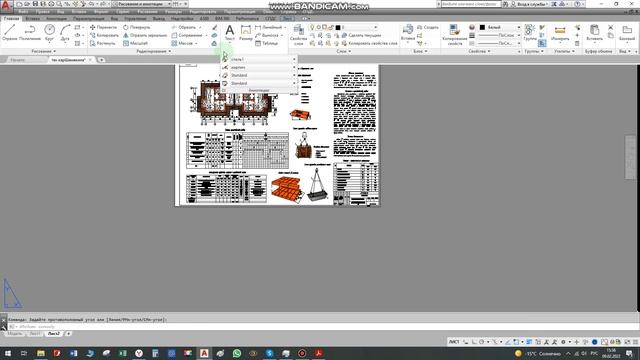Open the Начало start tab
The height and width of the screenshot is (360, 640).
pyautogui.click(x=18, y=60)
